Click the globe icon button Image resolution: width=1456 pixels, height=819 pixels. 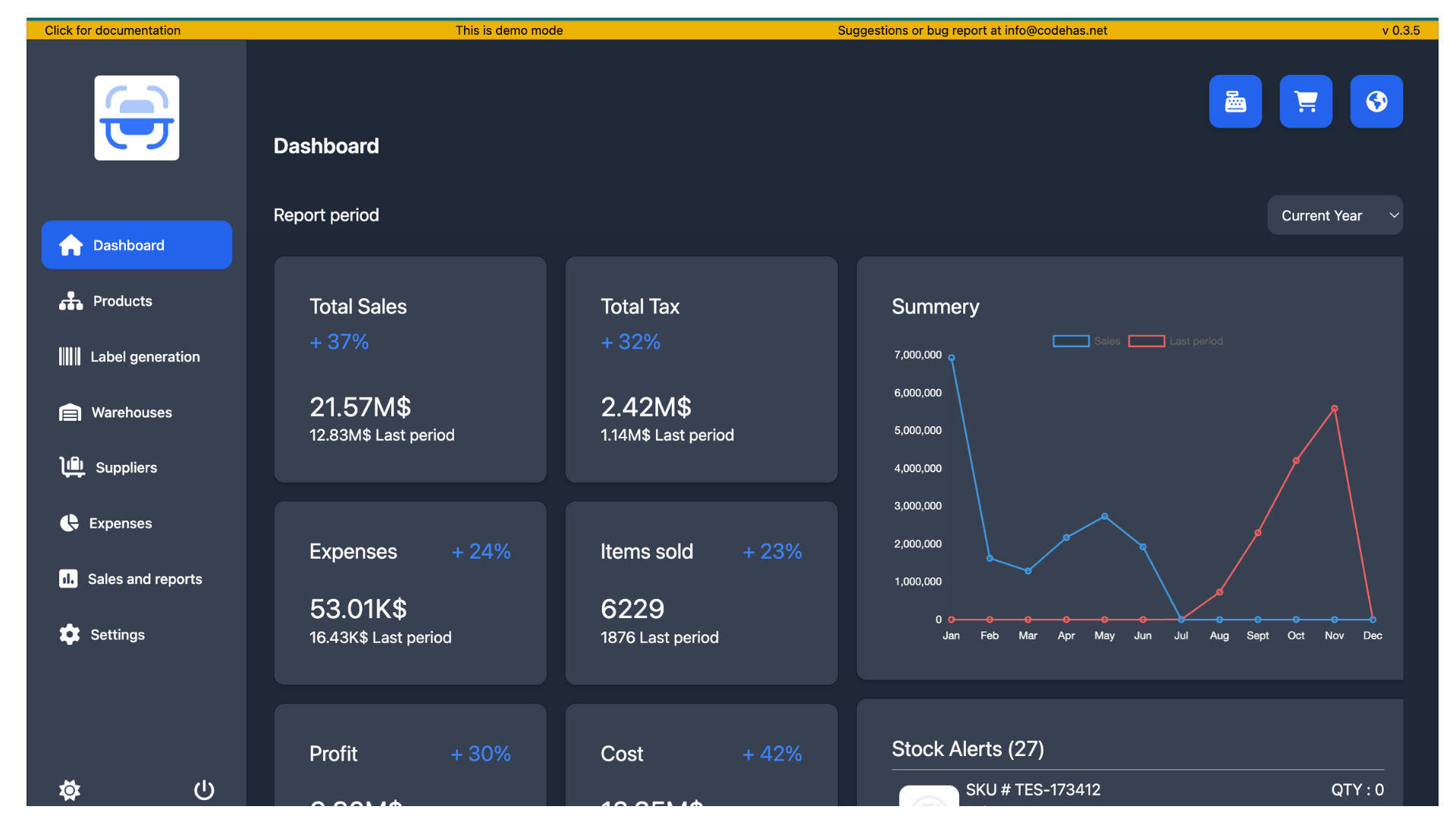1376,102
